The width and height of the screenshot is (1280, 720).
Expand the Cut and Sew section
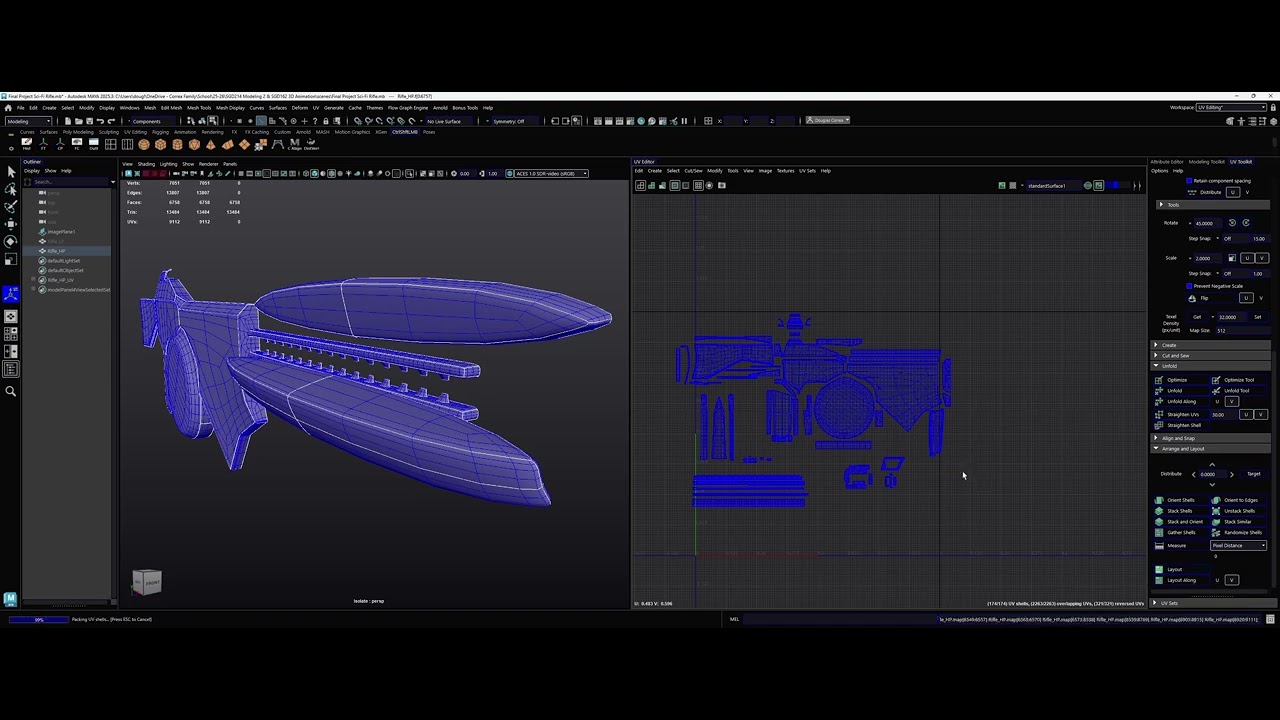1211,355
